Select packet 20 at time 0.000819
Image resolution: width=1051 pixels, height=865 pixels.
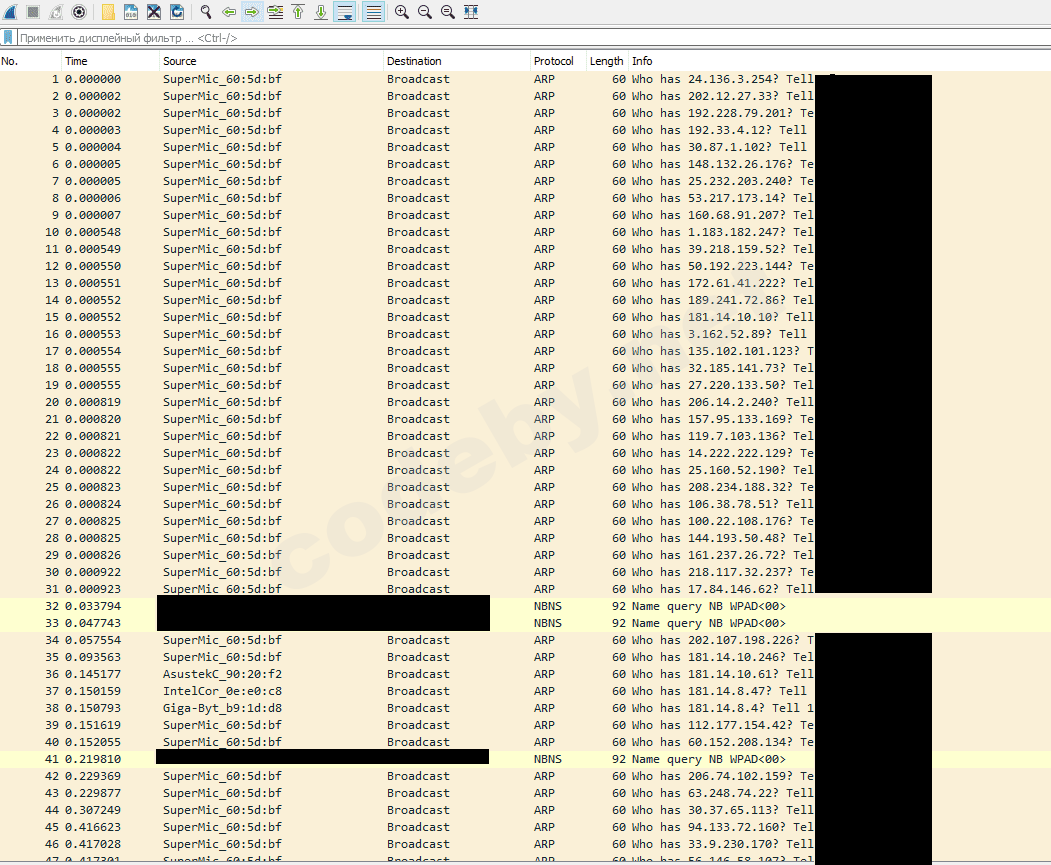[x=526, y=402]
